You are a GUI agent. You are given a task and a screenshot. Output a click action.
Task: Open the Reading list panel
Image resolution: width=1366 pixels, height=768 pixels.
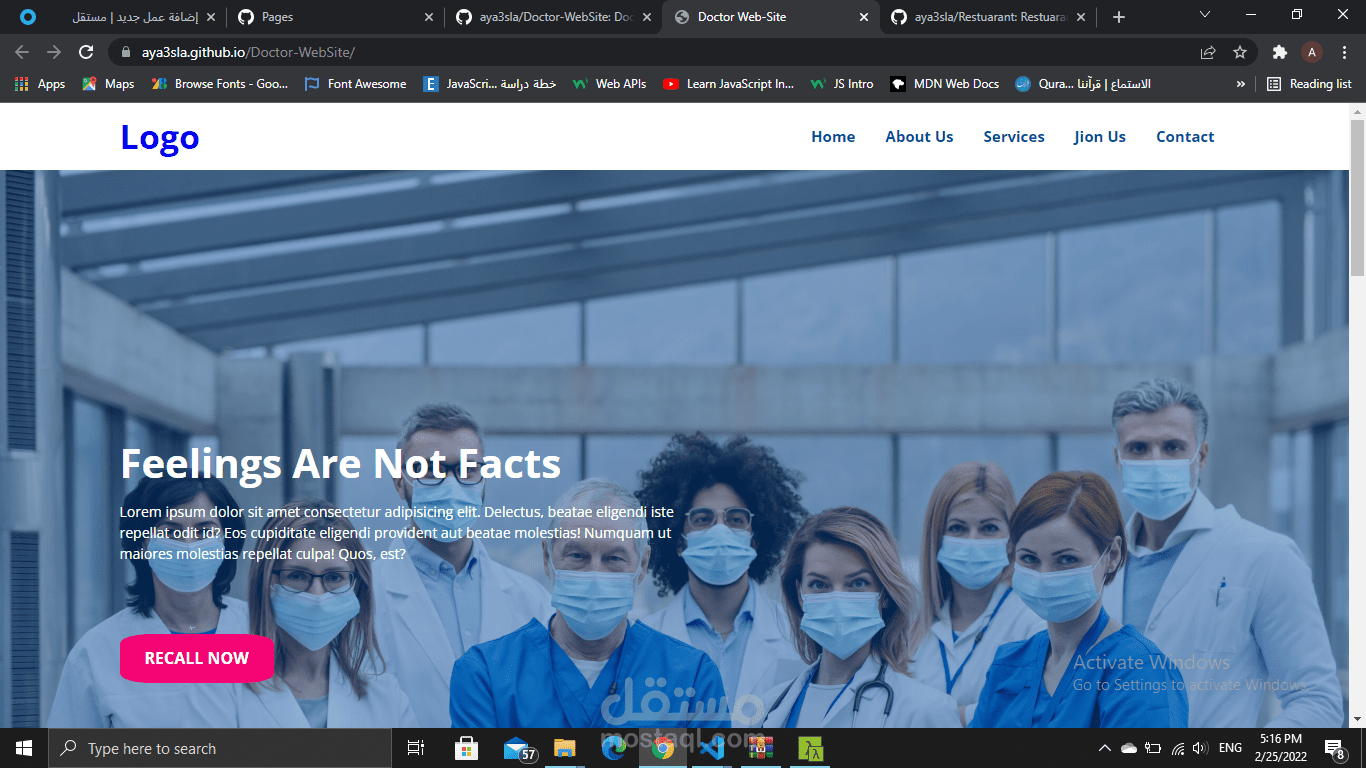coord(1310,84)
